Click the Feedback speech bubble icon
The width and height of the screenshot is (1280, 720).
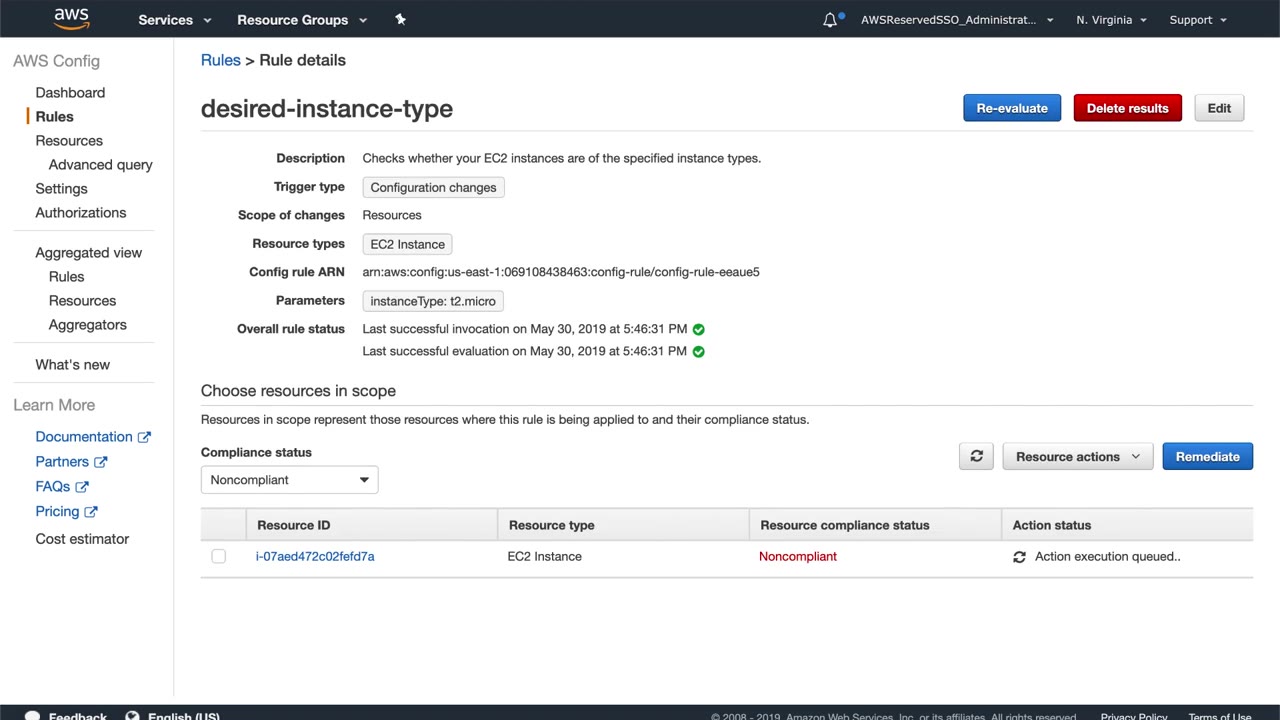click(x=32, y=715)
